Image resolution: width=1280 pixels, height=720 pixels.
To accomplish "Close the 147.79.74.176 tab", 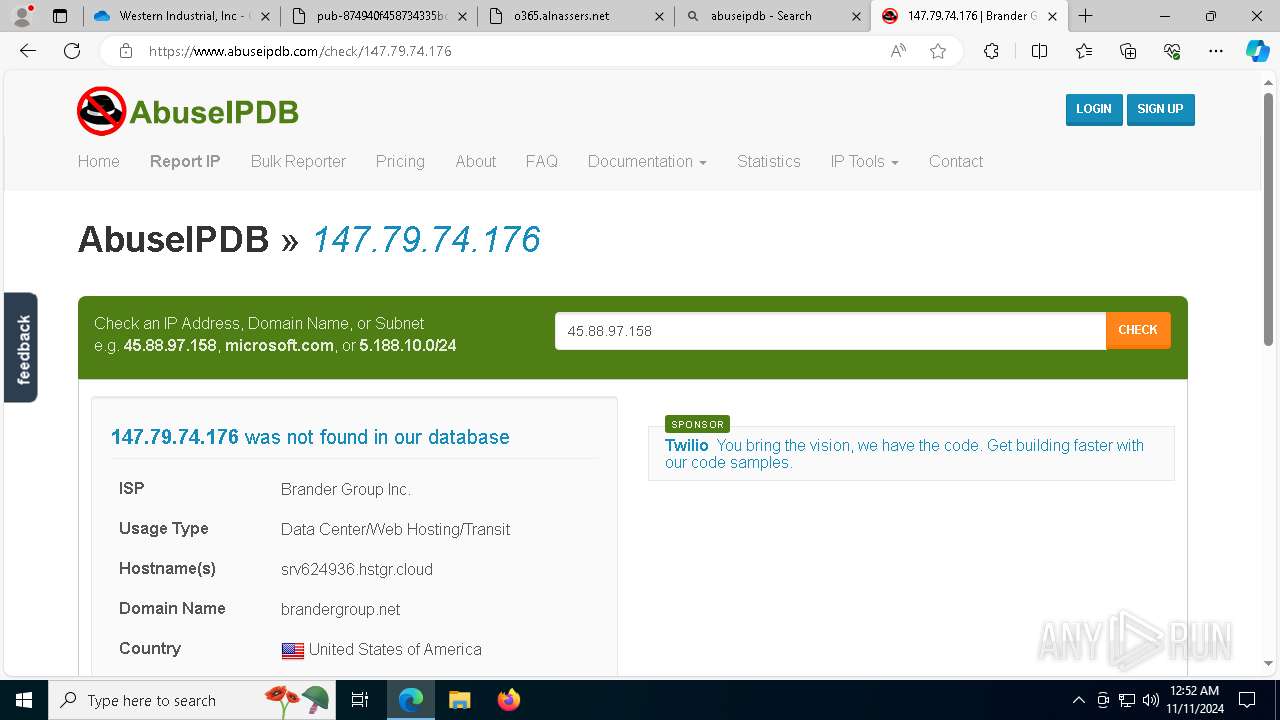I will coord(1052,16).
